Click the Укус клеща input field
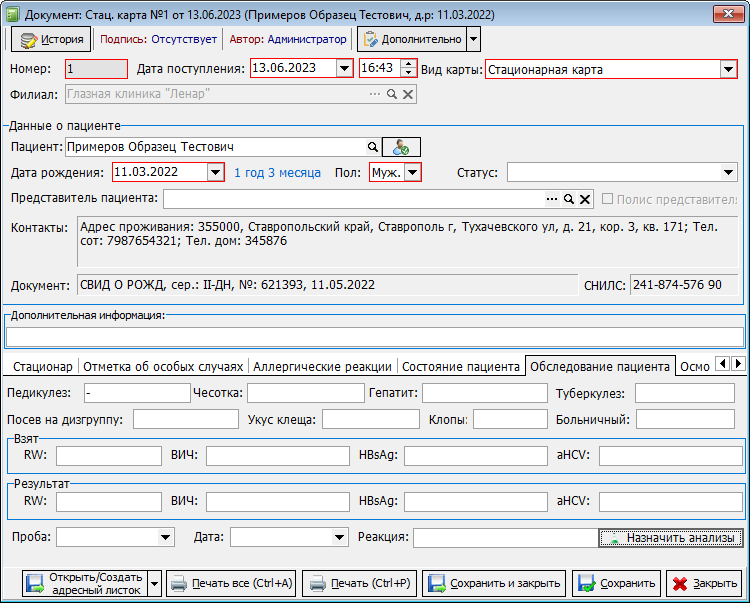 coord(371,419)
